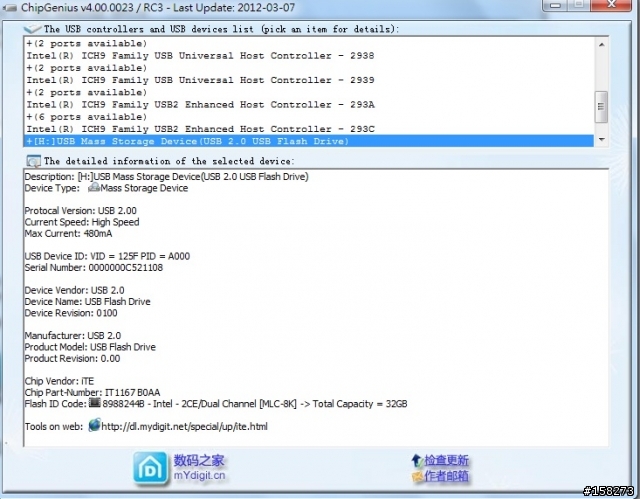Click the envelope icon beside 作者邮箱
Viewport: 640px width, 499px height.
point(417,476)
